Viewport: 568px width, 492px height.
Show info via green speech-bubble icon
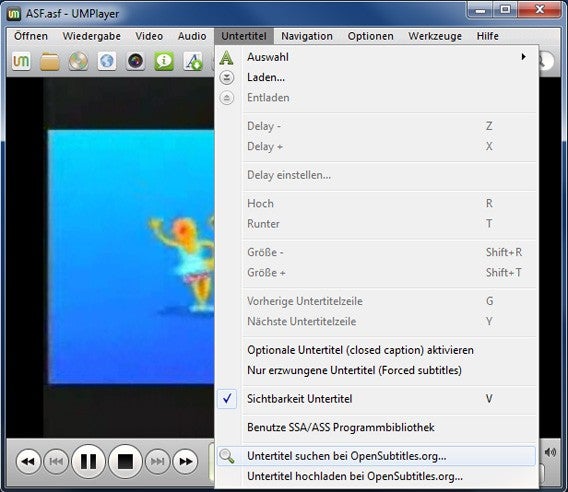(x=164, y=61)
